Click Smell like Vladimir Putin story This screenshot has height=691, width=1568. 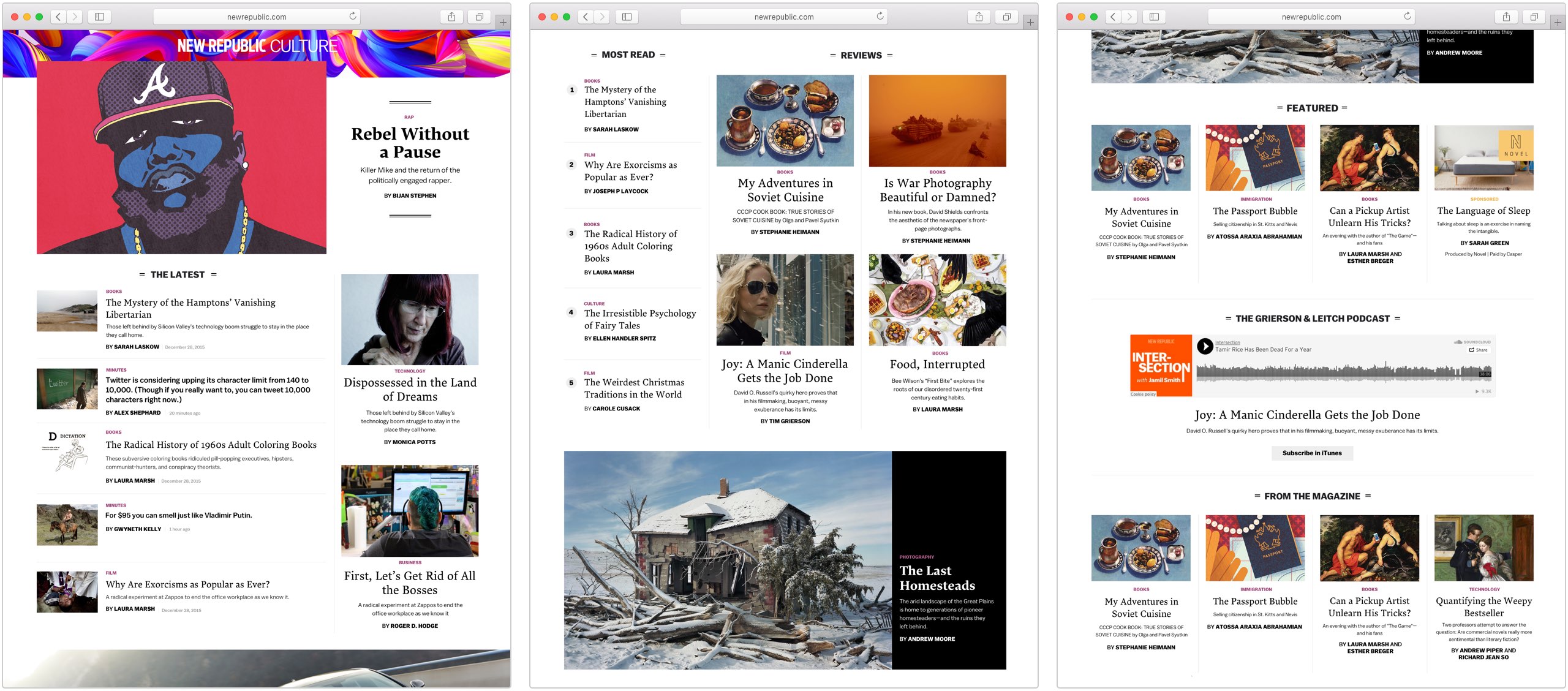(x=179, y=515)
